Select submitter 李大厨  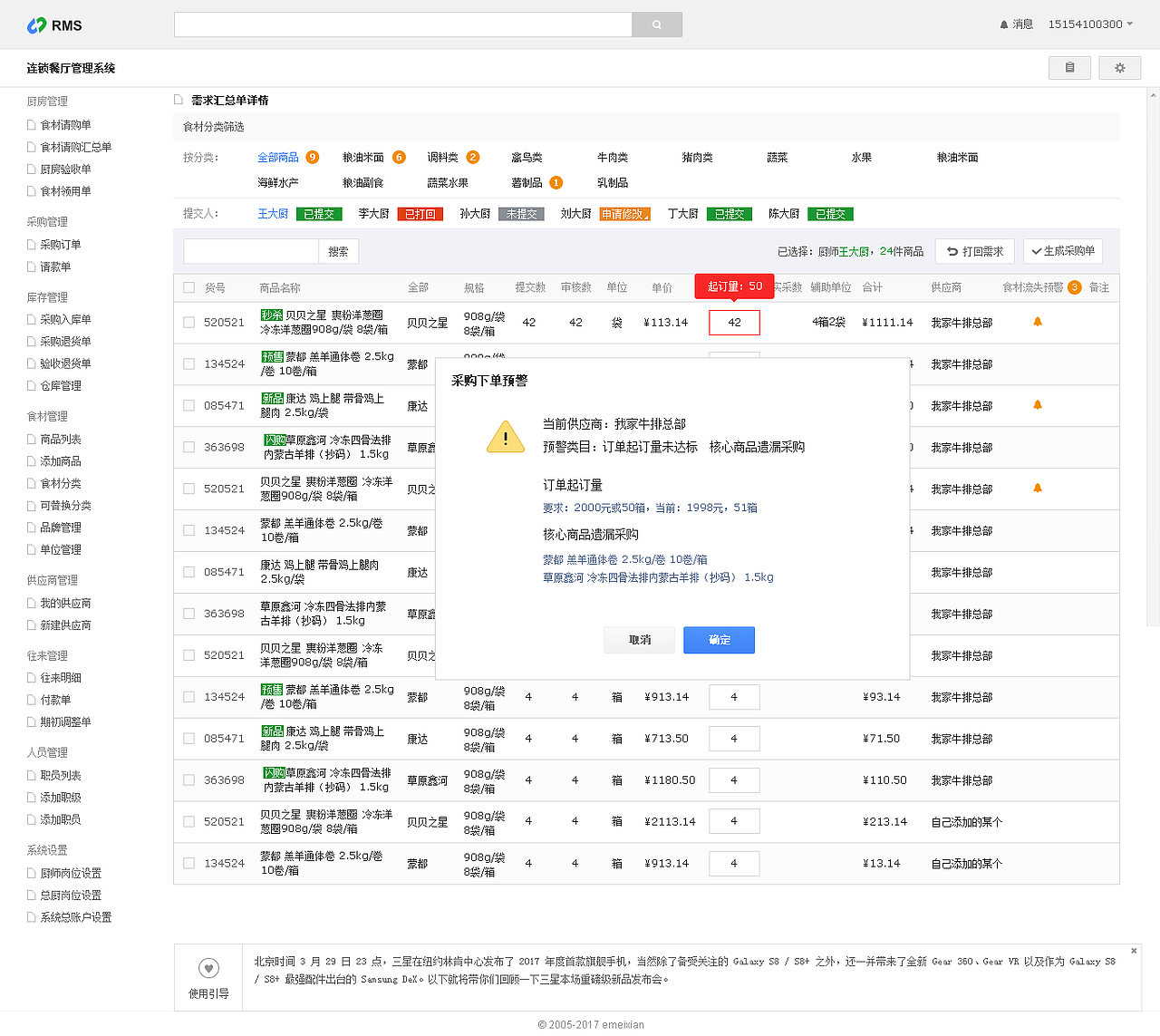click(373, 214)
